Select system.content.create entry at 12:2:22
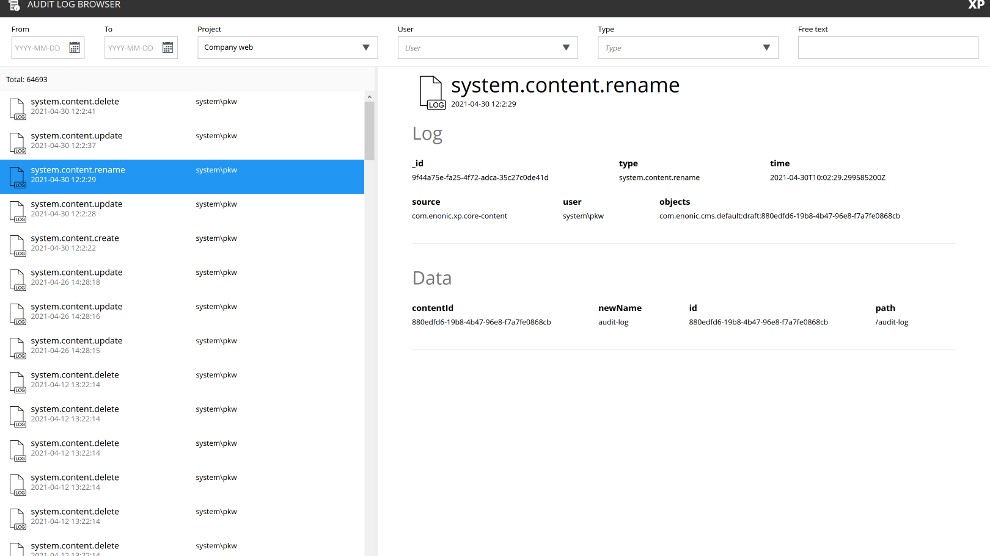This screenshot has width=990, height=556. pos(182,245)
